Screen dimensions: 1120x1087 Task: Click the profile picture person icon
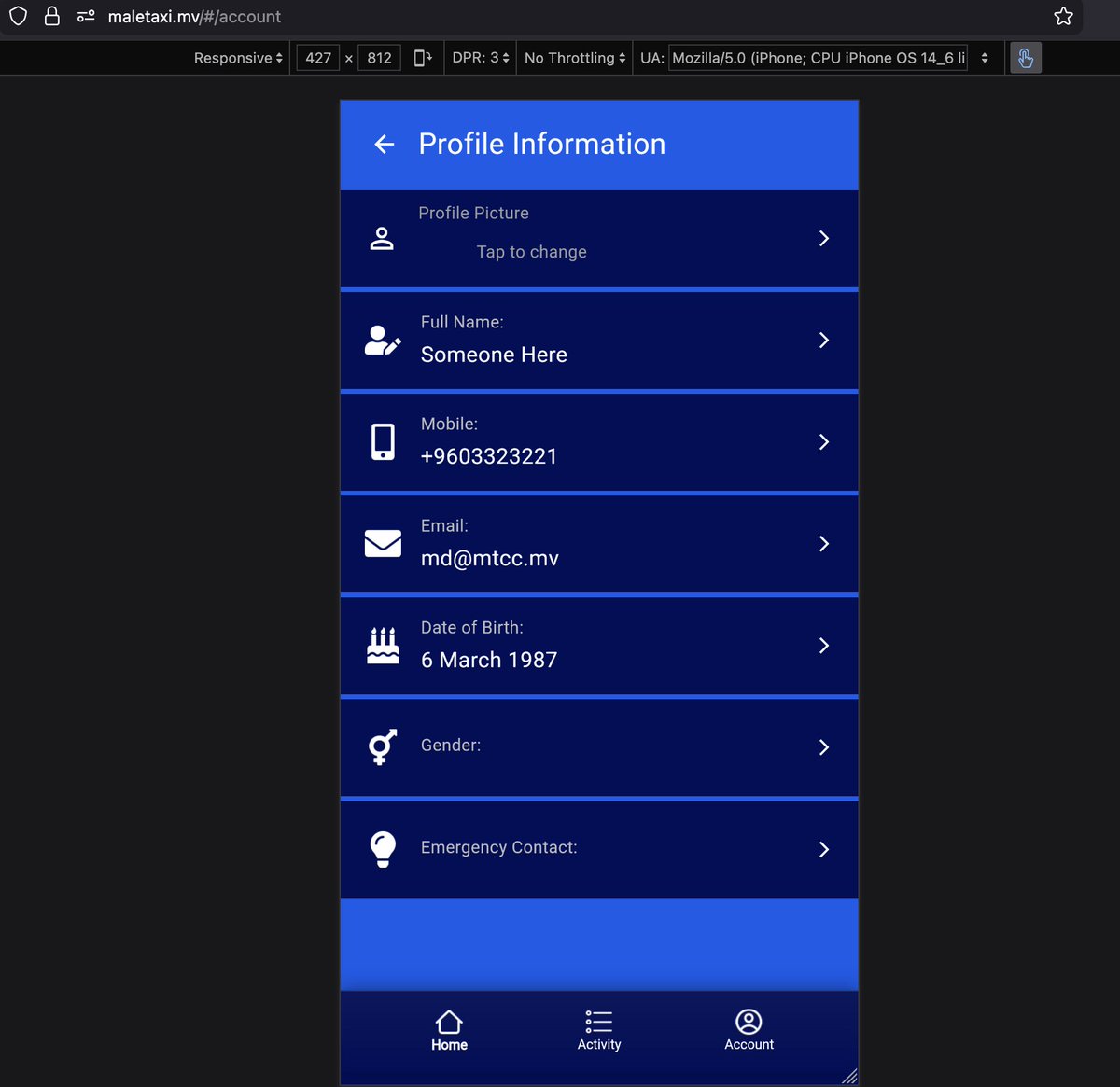click(382, 239)
